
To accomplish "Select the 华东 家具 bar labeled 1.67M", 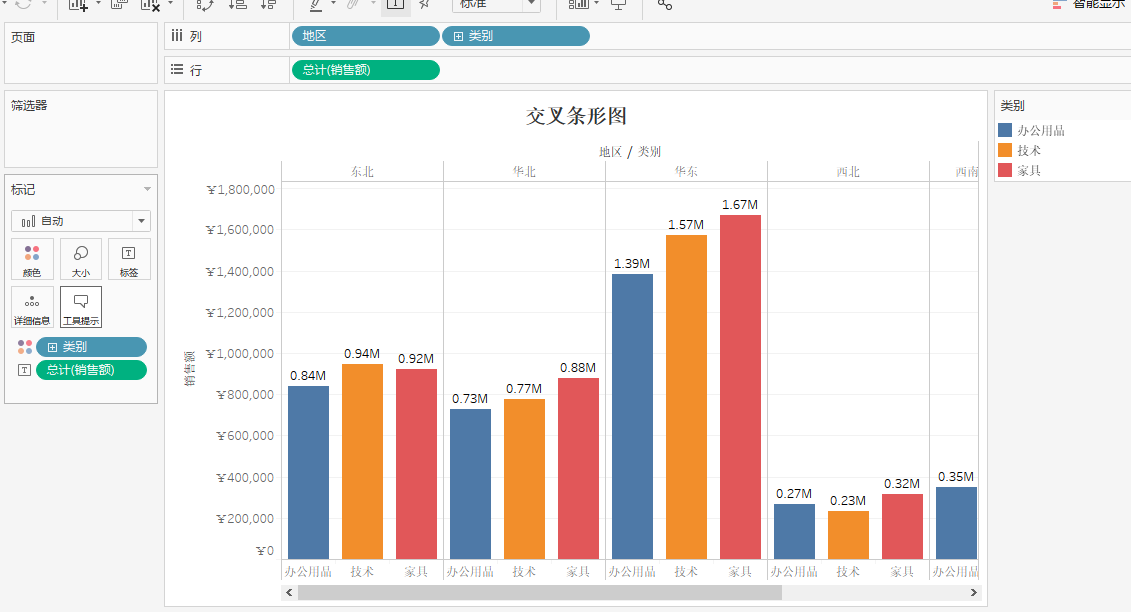I will 740,387.
